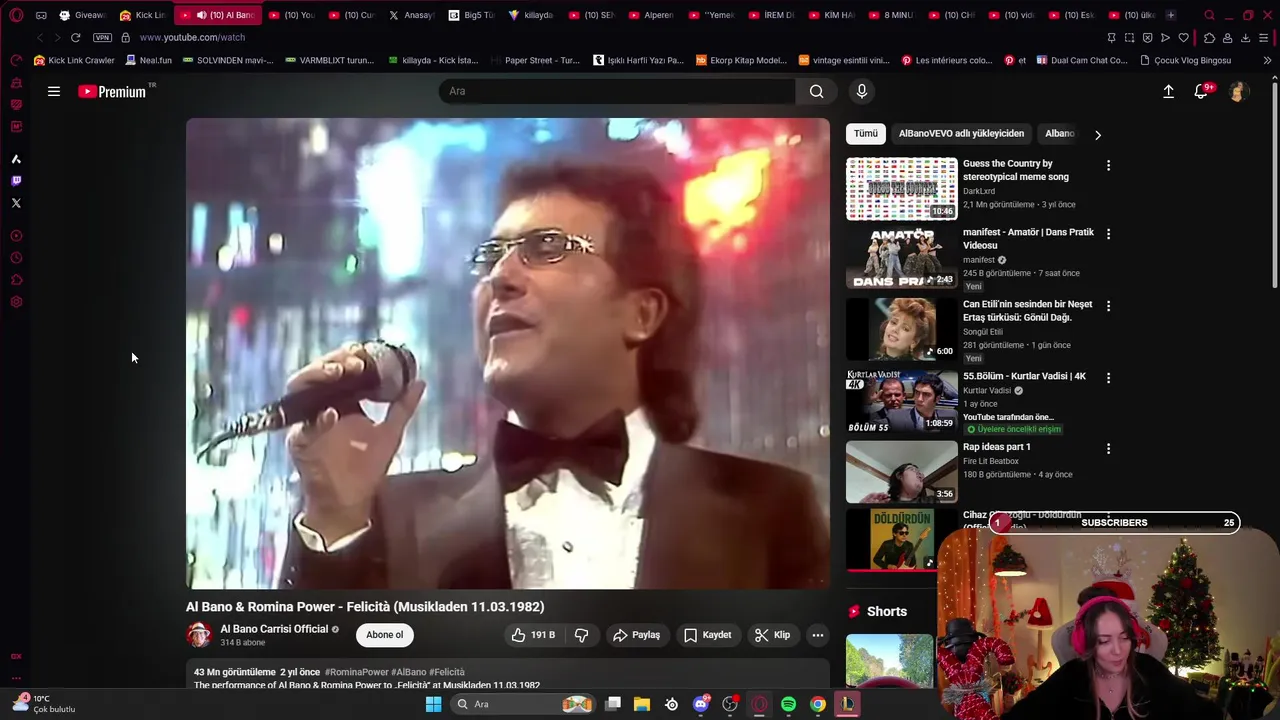The image size is (1280, 720).
Task: Click the Klip clip button
Action: 772,635
